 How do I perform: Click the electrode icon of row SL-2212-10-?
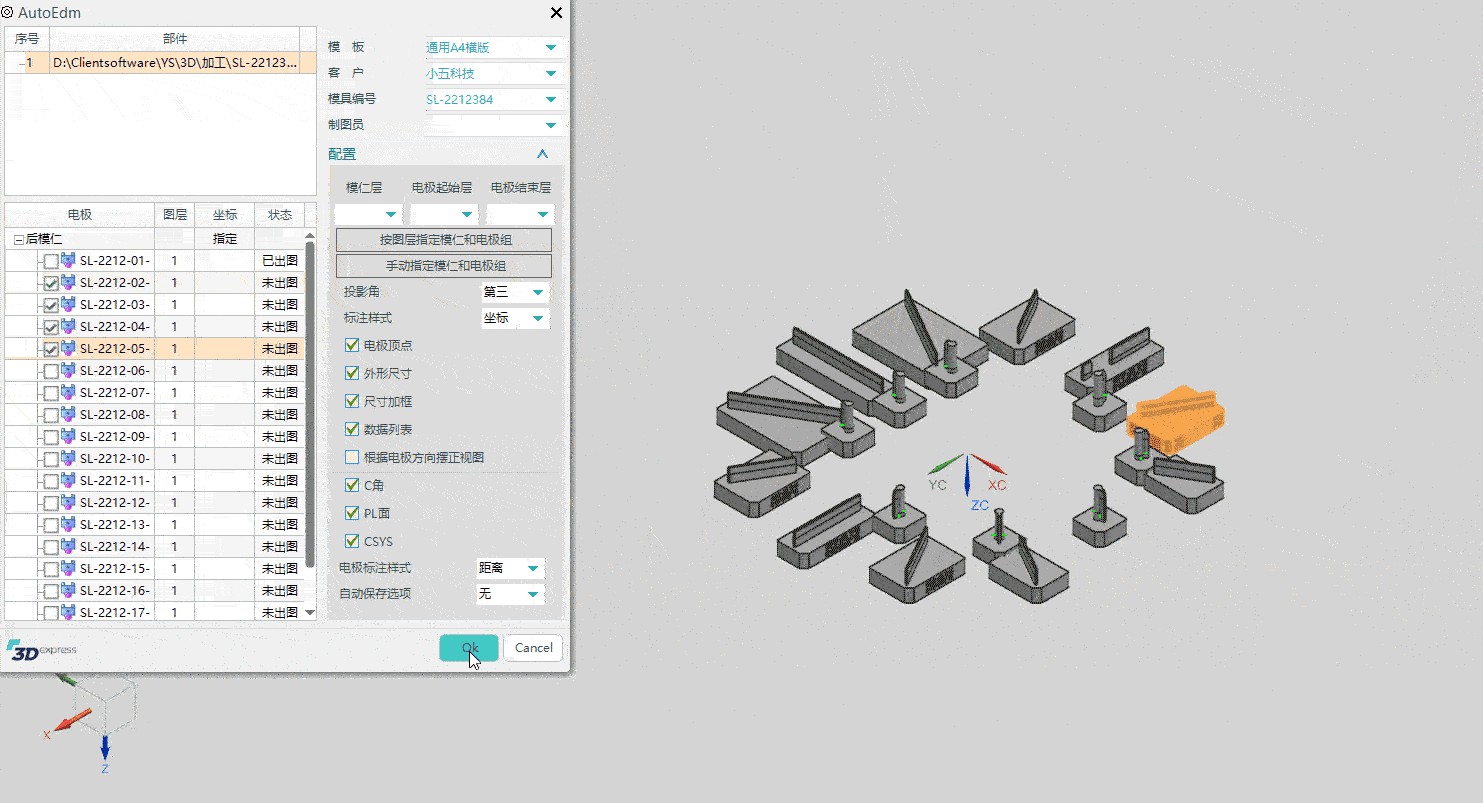[68, 459]
